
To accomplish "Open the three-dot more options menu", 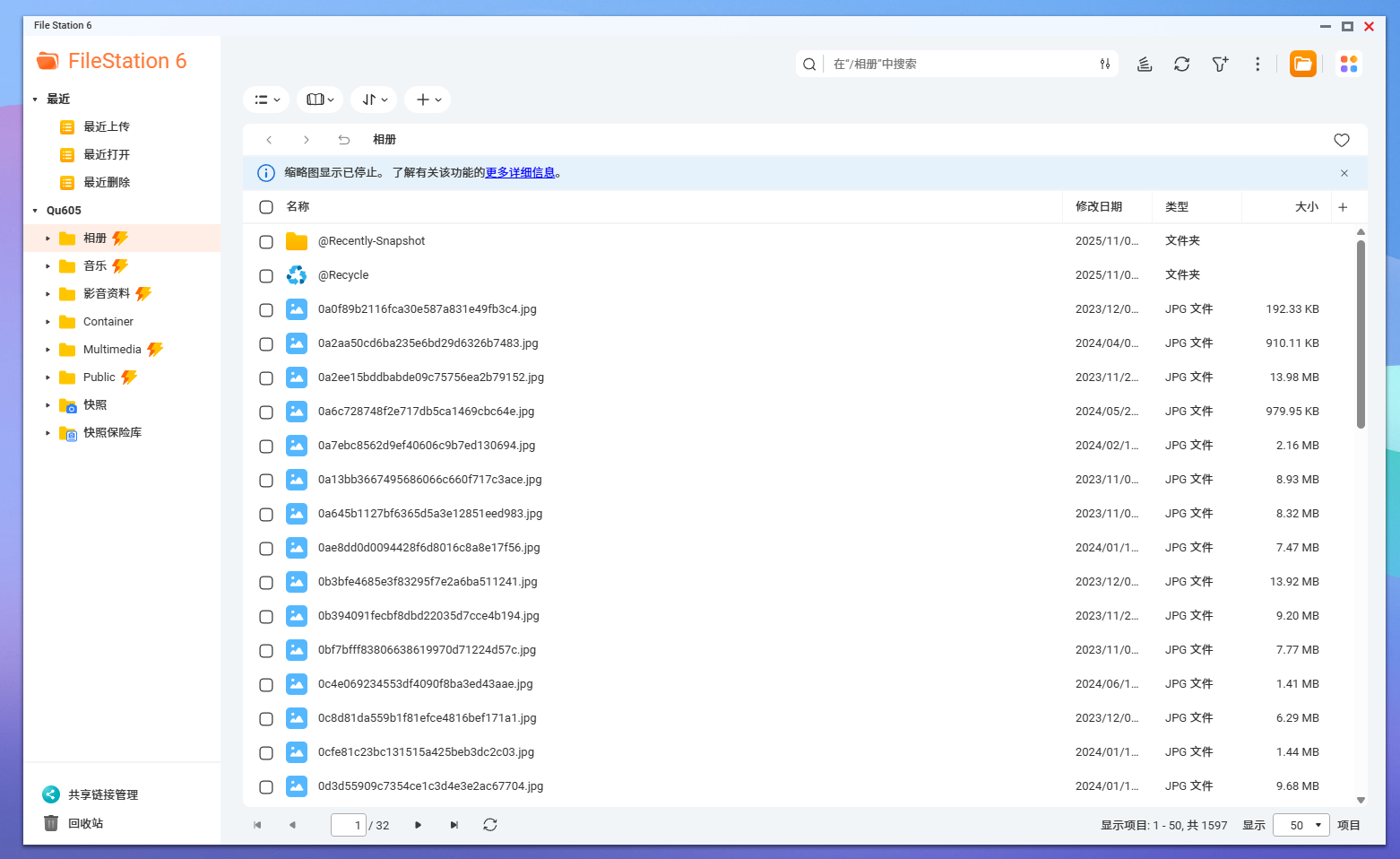I will tap(1257, 64).
